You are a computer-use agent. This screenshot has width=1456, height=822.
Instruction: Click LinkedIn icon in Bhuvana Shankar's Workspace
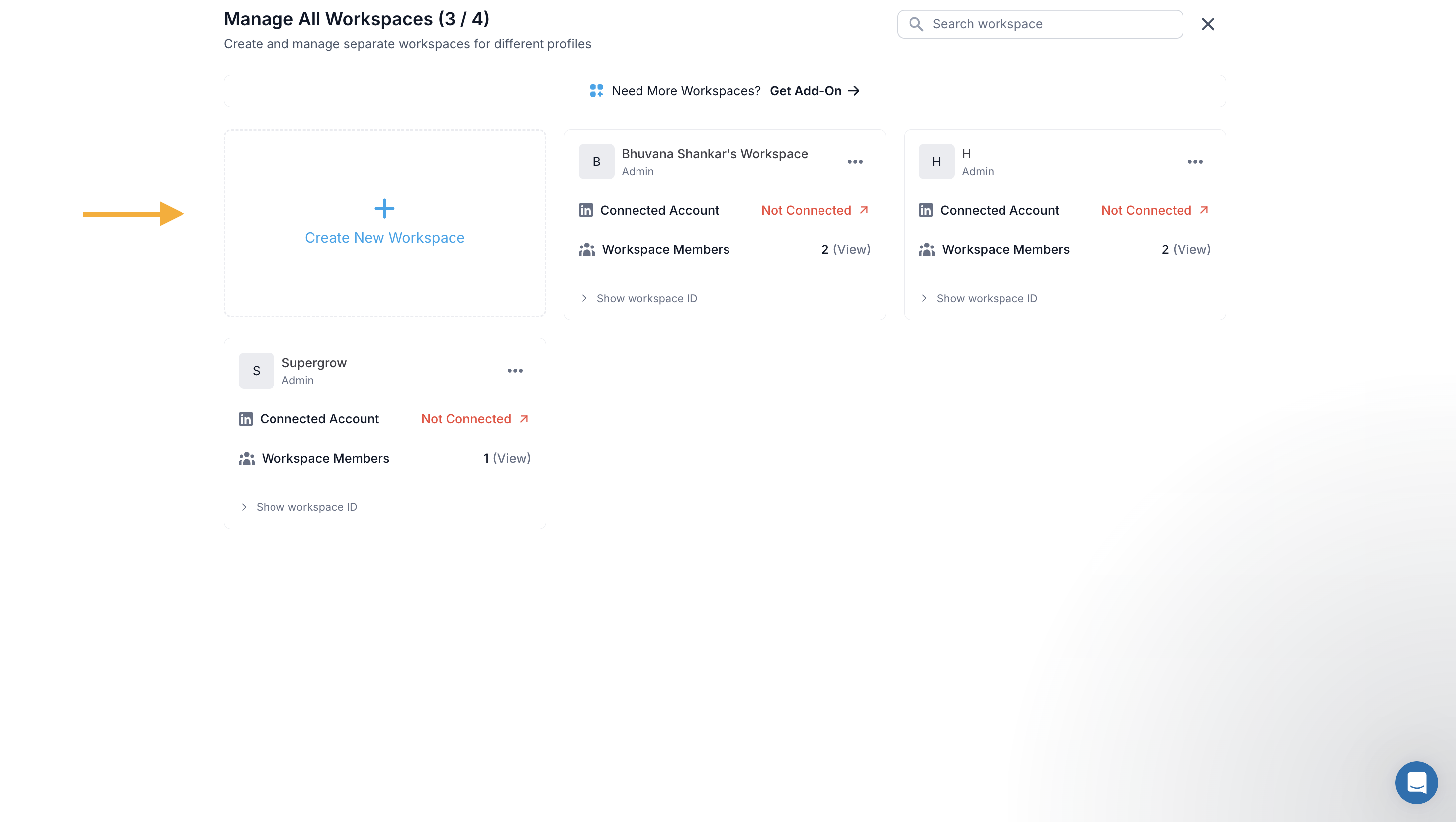pos(586,210)
